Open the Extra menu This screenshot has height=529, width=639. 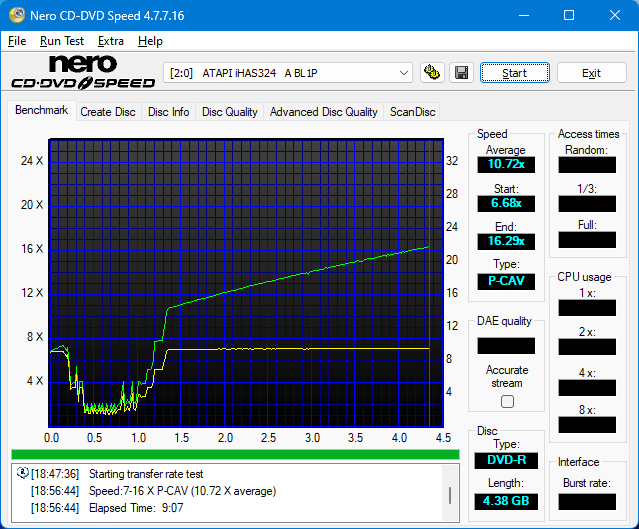[x=110, y=41]
